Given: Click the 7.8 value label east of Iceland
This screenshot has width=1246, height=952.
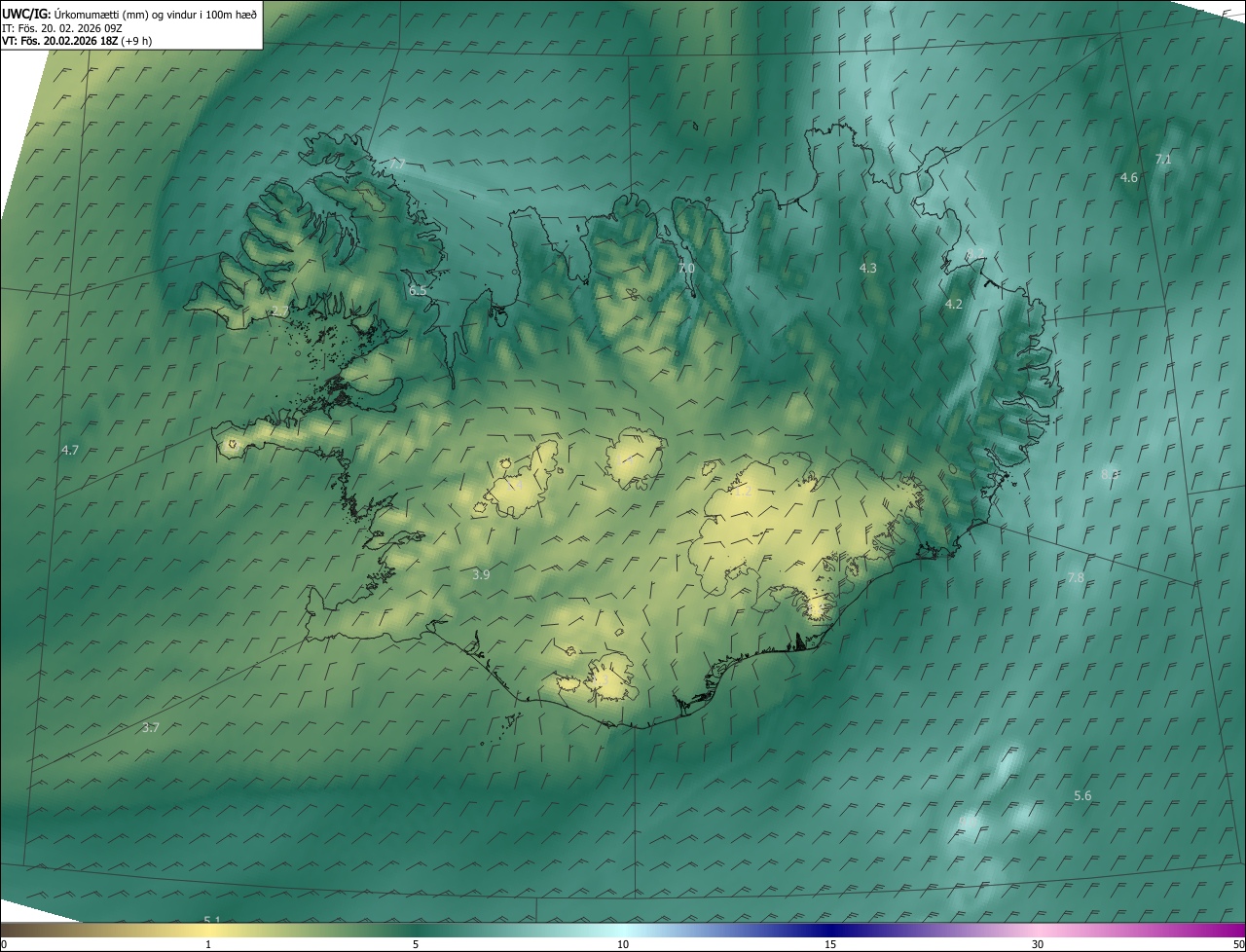Looking at the screenshot, I should tap(1076, 577).
